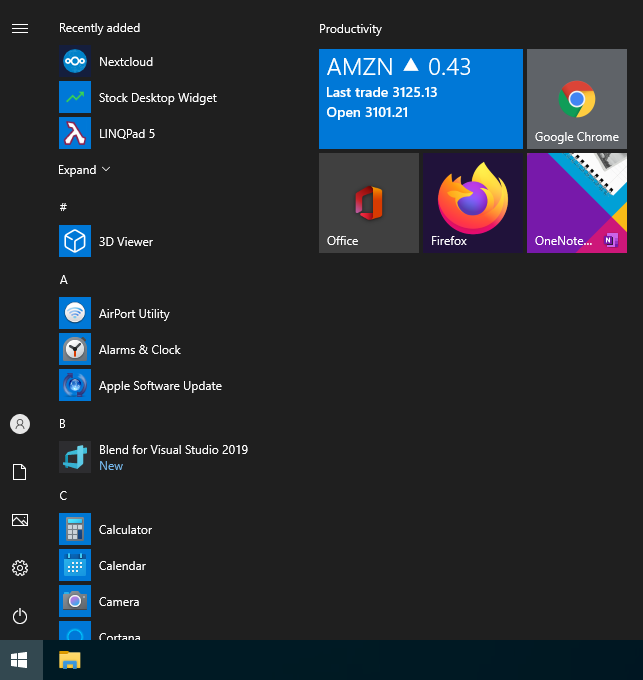Open the user account icon

[20, 424]
